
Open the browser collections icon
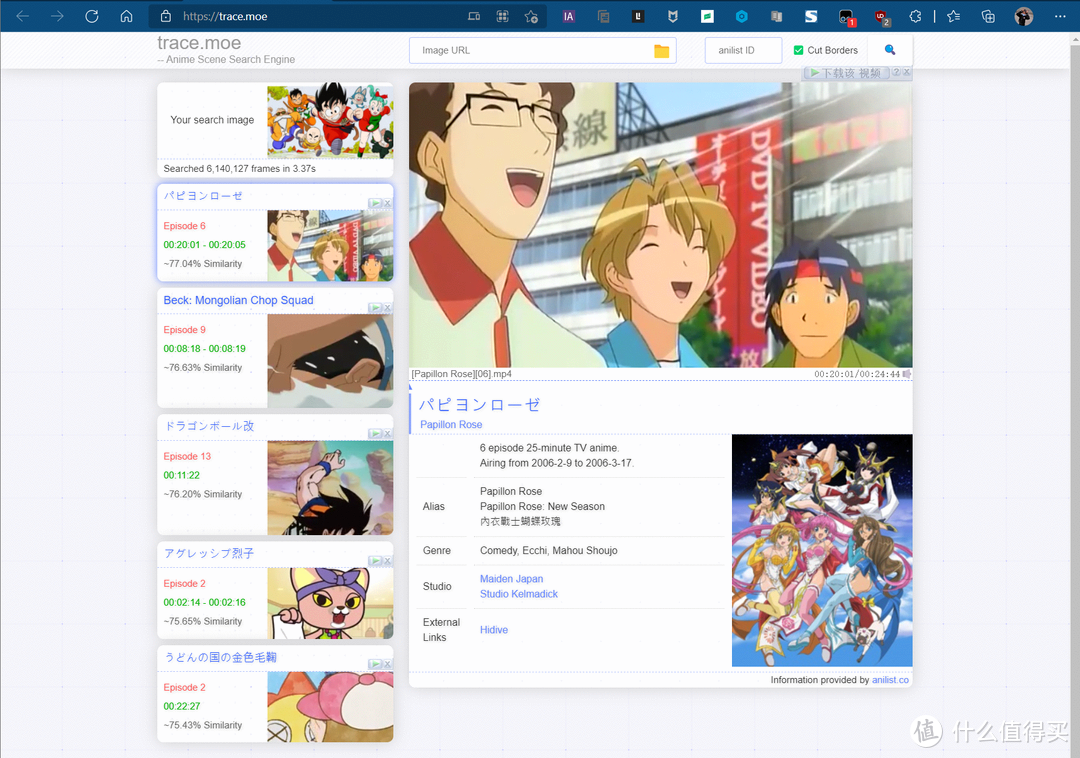pos(988,17)
